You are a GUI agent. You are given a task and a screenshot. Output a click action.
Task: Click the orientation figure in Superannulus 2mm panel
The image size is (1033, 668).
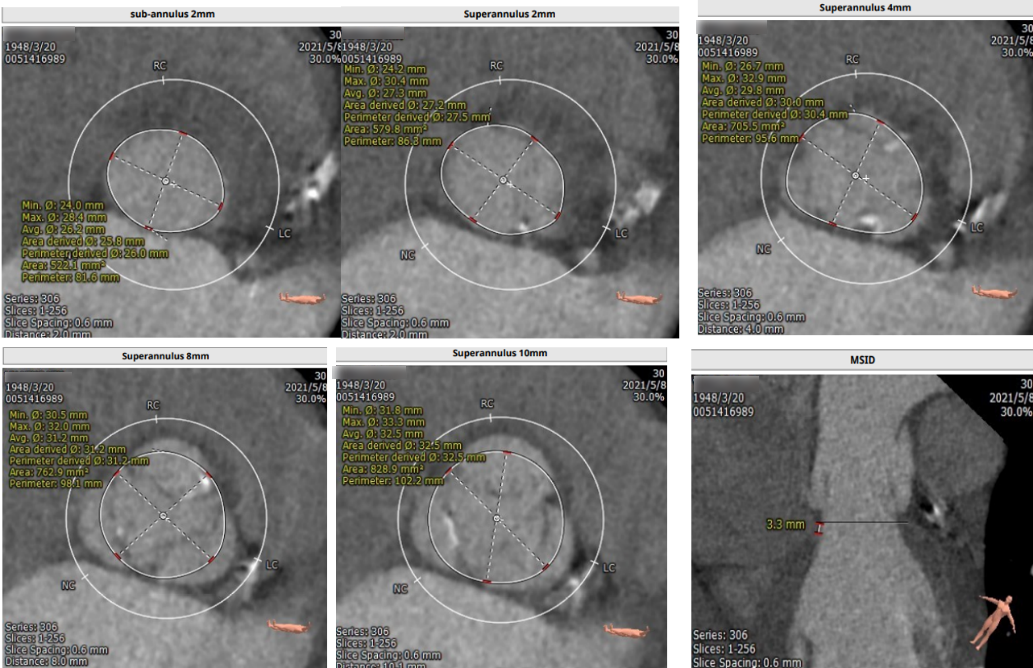point(639,298)
